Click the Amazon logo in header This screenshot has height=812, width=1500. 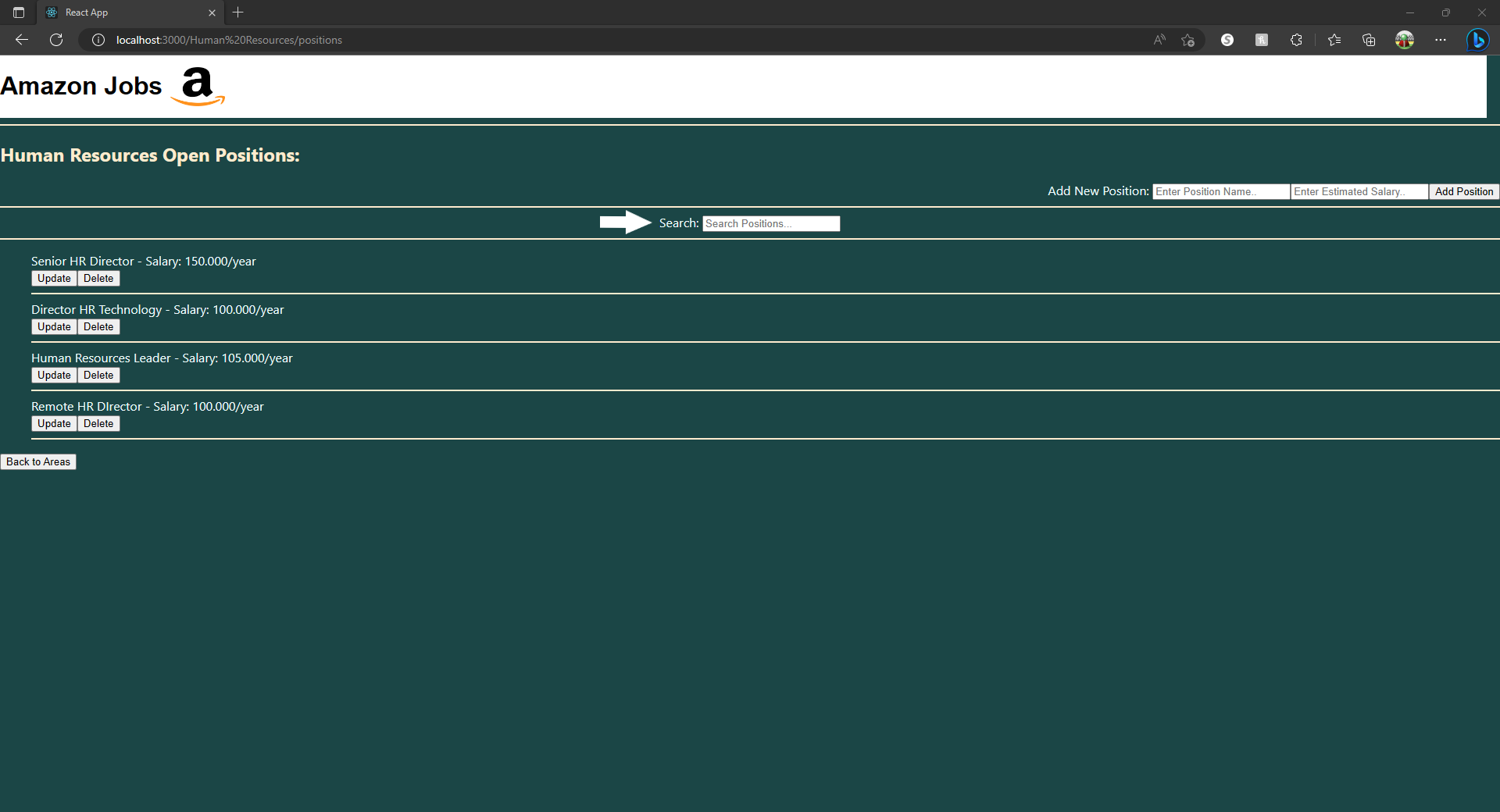[x=198, y=86]
